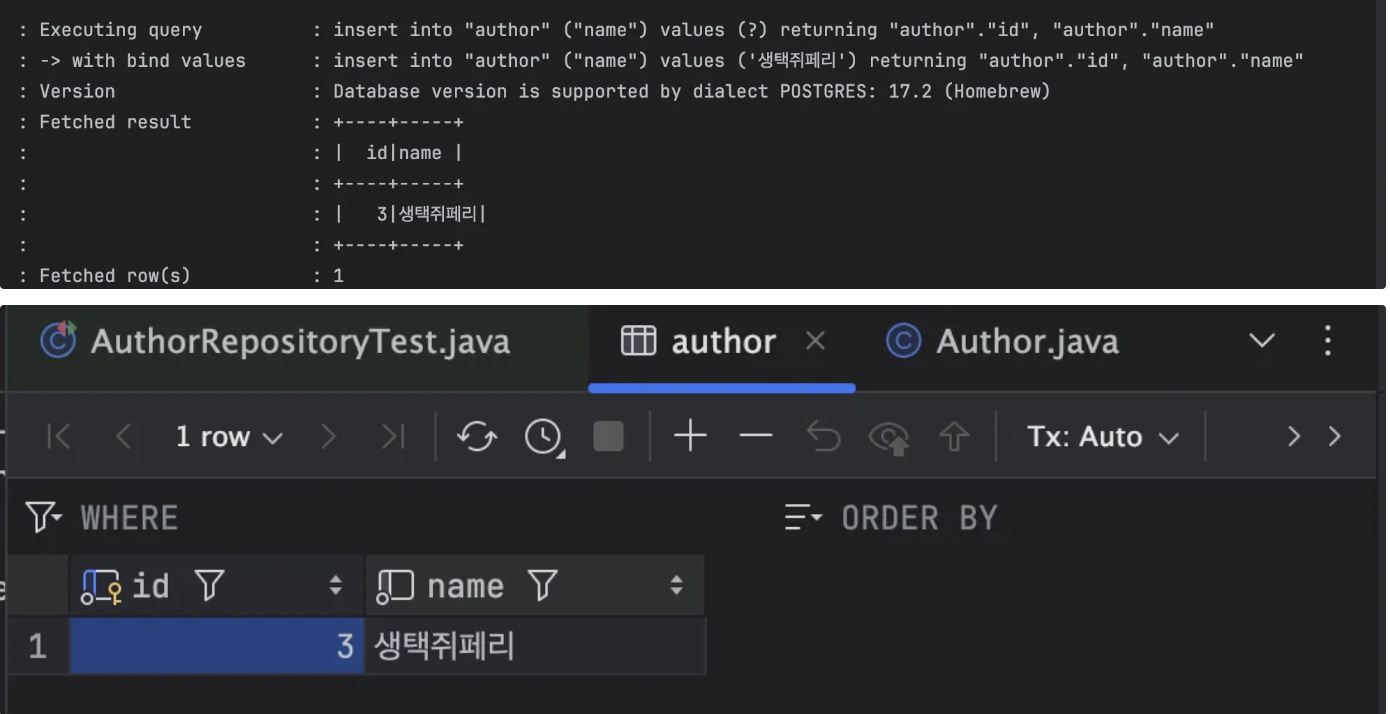
Task: Go to first page of rows
Action: (59, 437)
